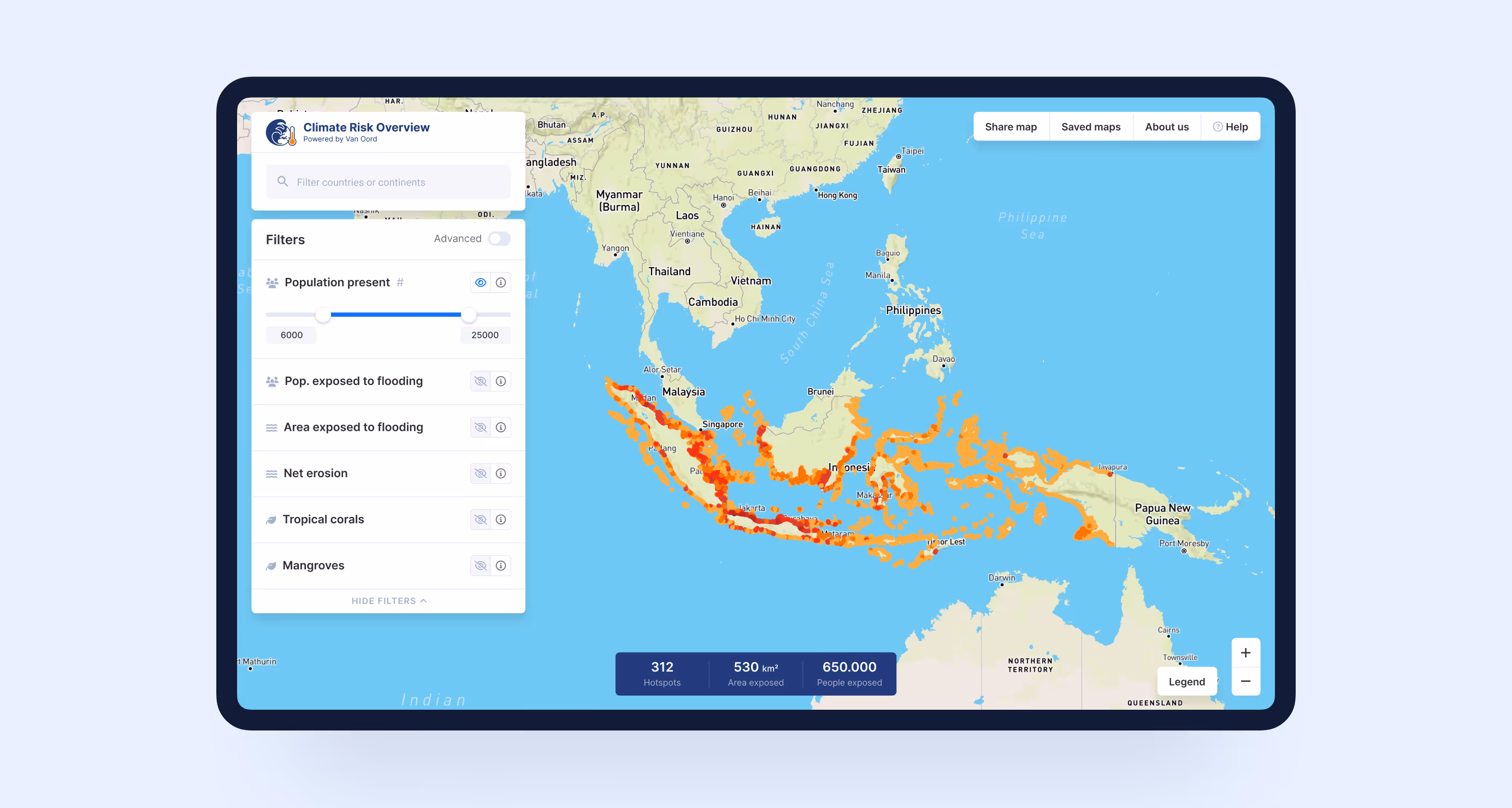Open info icon for Area exposed to flooding
1512x808 pixels.
[x=500, y=427]
